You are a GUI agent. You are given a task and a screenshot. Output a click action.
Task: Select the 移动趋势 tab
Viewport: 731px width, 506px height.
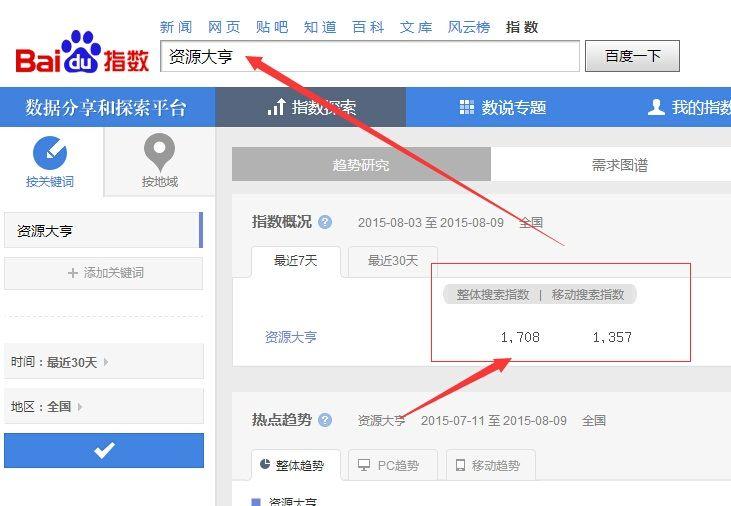pyautogui.click(x=490, y=465)
